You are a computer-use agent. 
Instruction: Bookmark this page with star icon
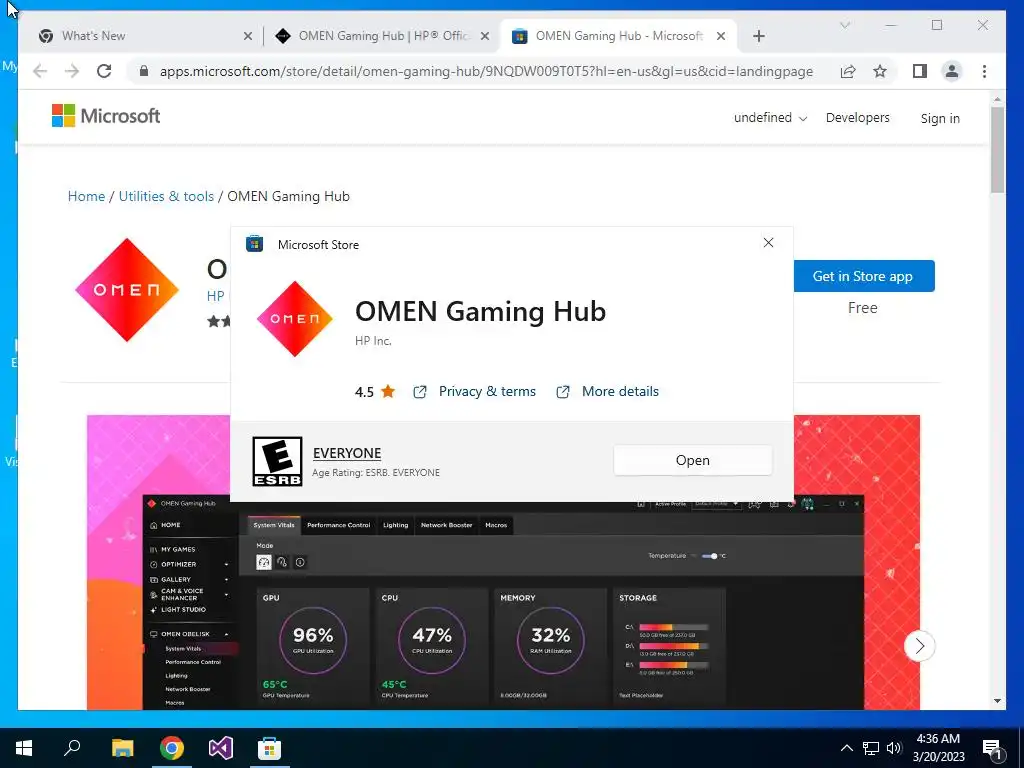pos(880,71)
